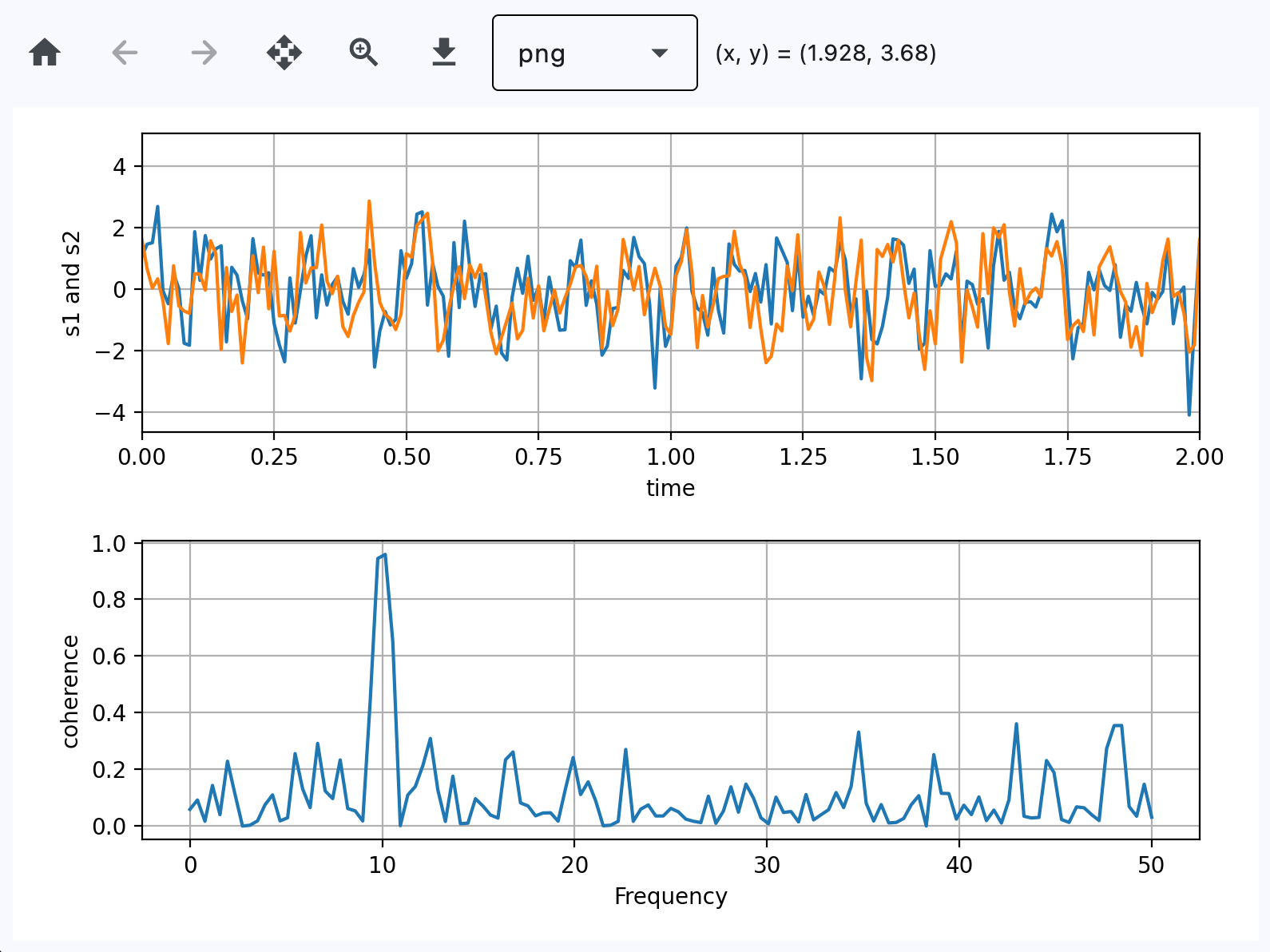Click the 20 tick label on Frequency axis
Image resolution: width=1270 pixels, height=952 pixels.
click(574, 865)
